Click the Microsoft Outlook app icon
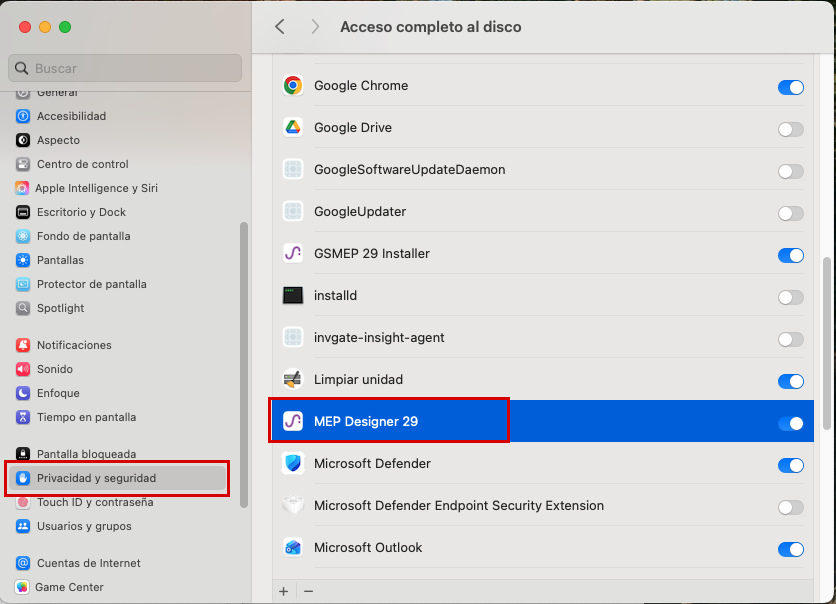The height and width of the screenshot is (604, 836). tap(293, 548)
